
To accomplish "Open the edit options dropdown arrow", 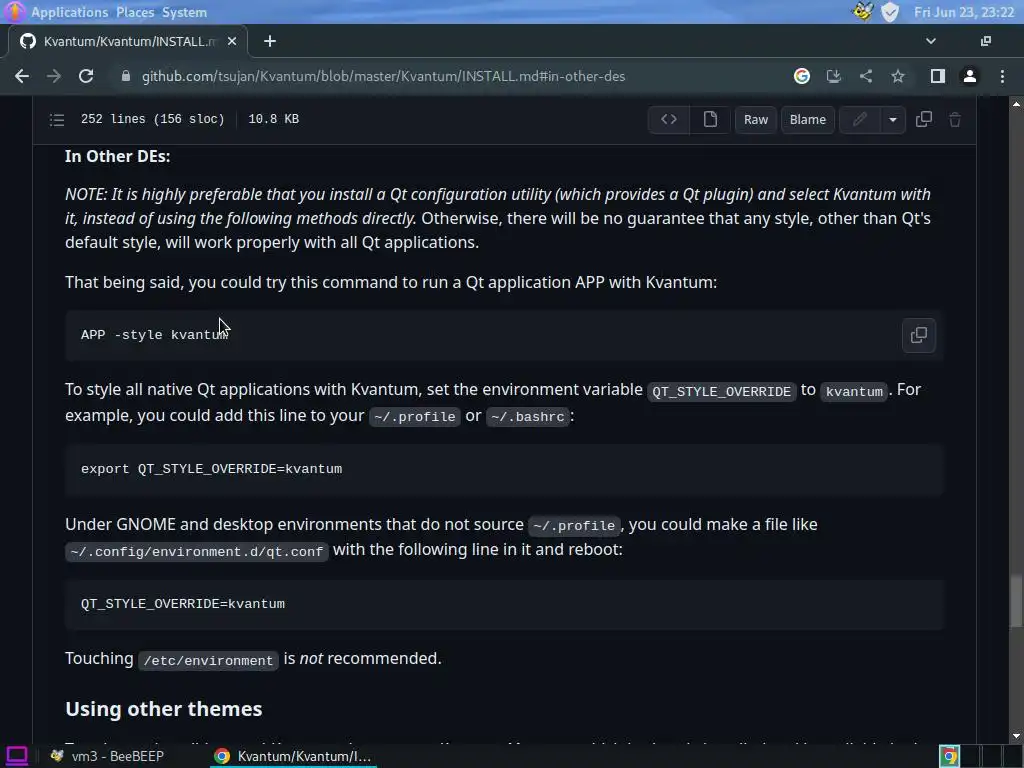I will [x=893, y=120].
